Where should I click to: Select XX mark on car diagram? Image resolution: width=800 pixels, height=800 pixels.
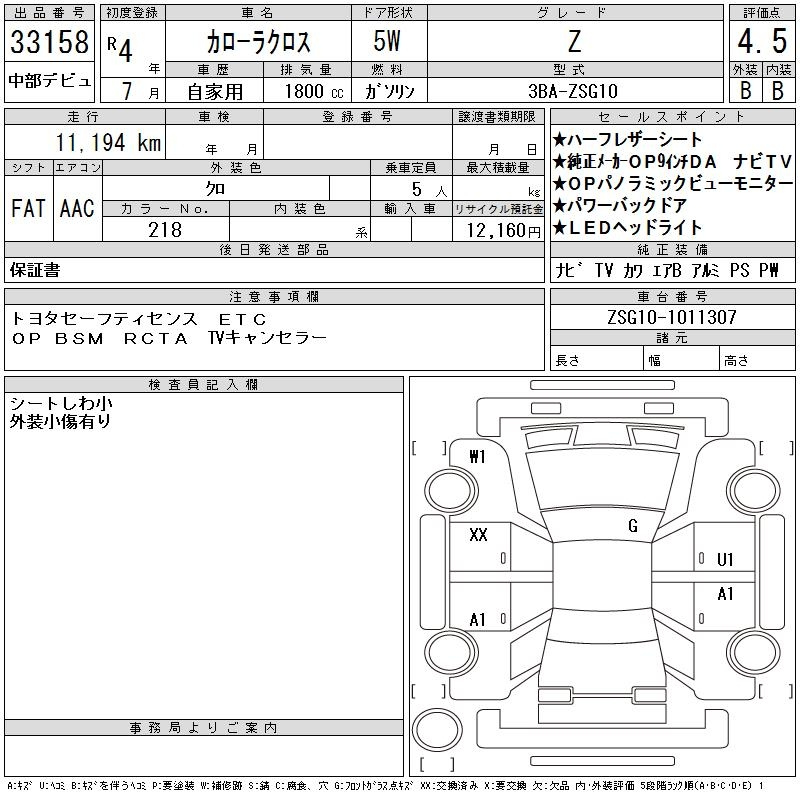pos(478,535)
